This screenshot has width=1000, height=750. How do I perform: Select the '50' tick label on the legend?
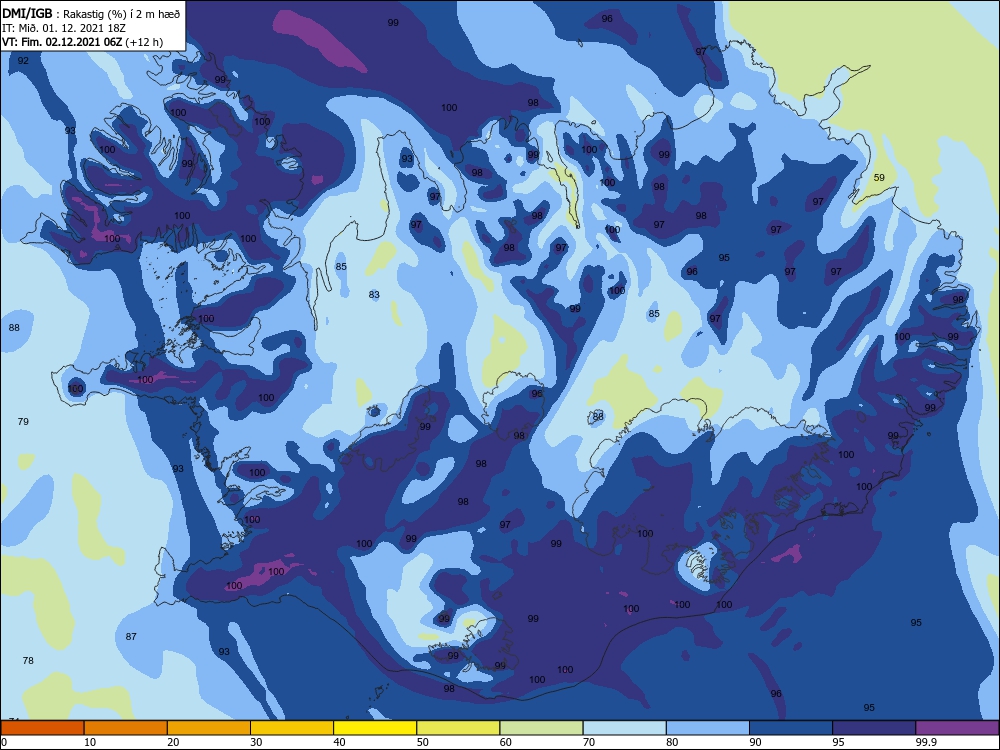tap(422, 742)
